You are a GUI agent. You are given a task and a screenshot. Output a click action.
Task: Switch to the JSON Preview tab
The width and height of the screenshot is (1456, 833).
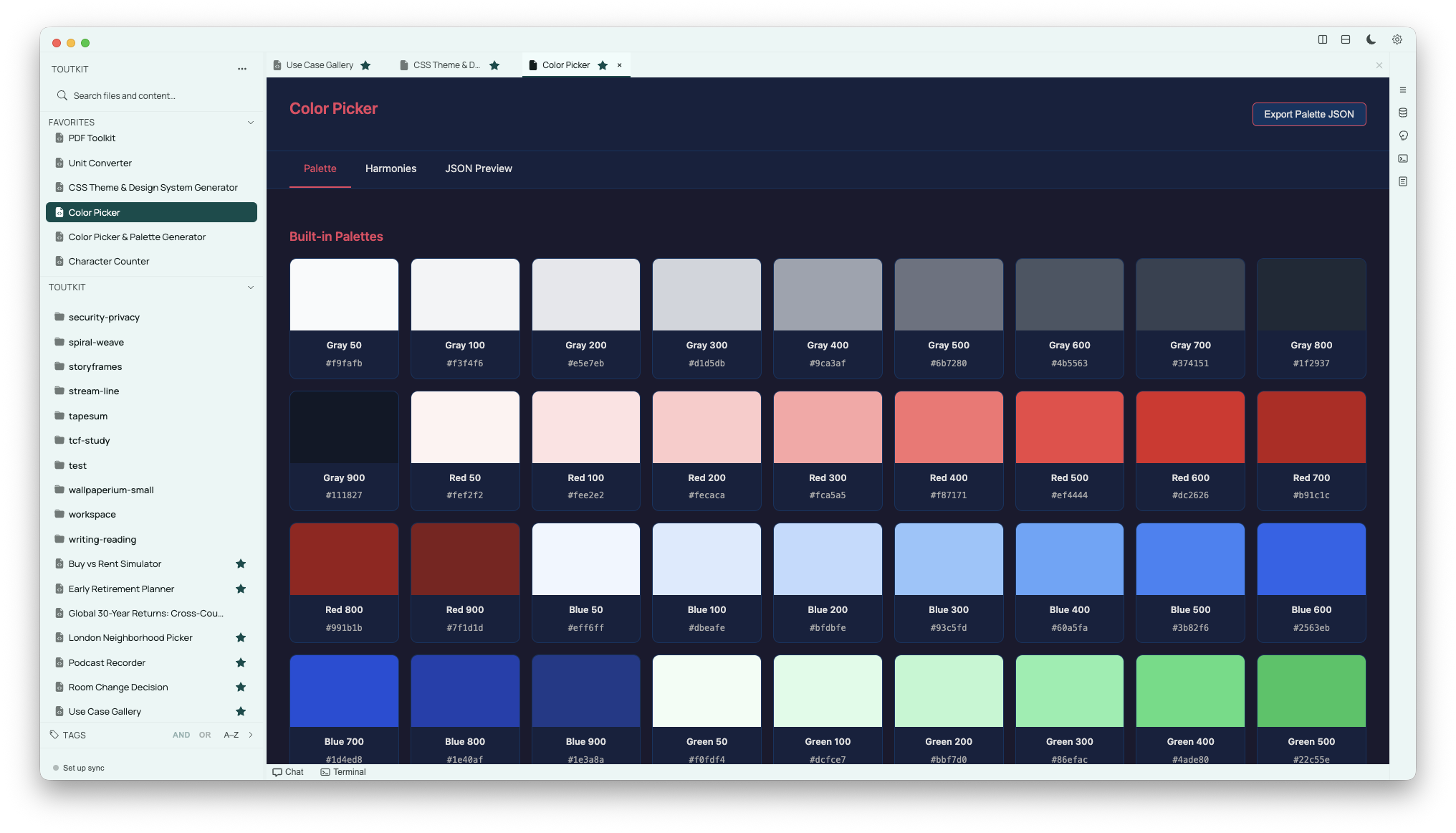pyautogui.click(x=479, y=168)
